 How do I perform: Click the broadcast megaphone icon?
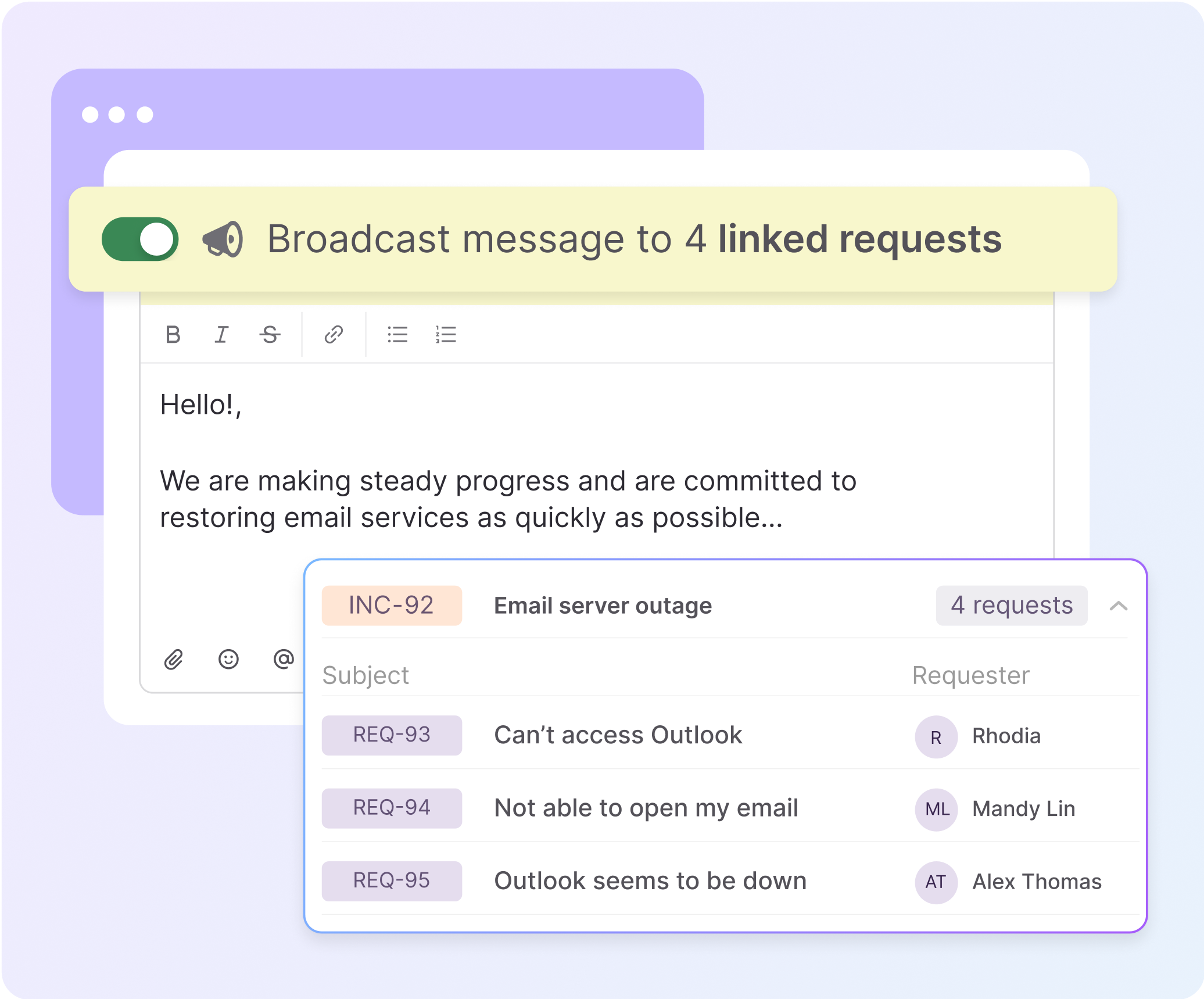click(223, 239)
